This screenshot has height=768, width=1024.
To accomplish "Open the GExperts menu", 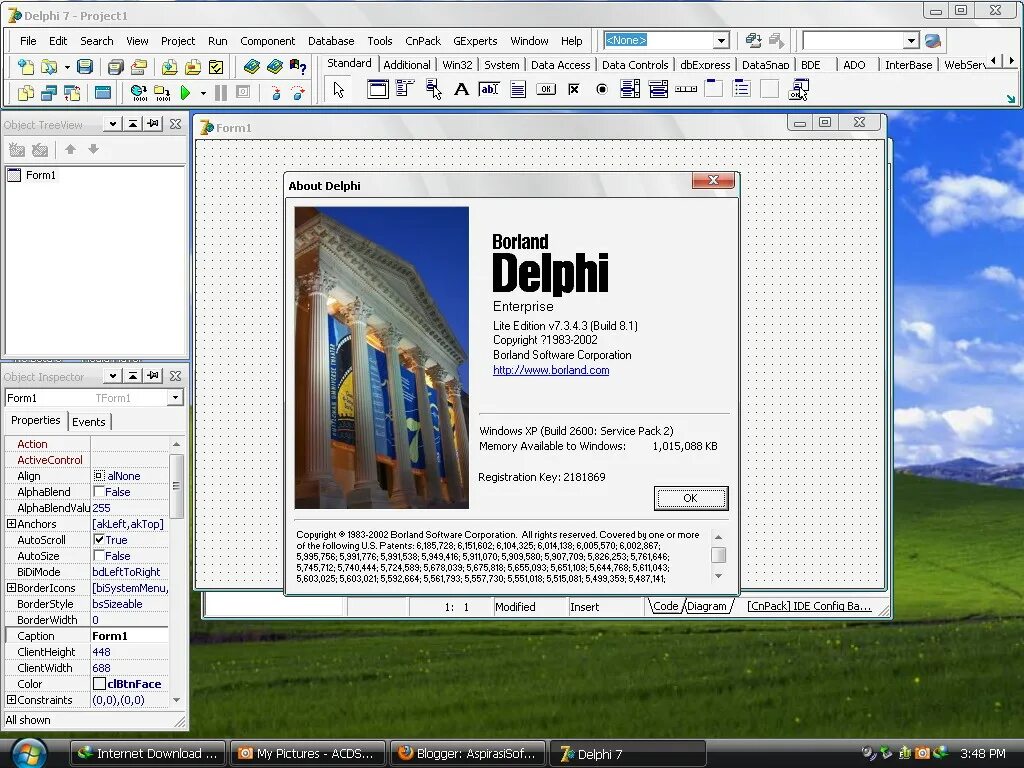I will coord(475,40).
